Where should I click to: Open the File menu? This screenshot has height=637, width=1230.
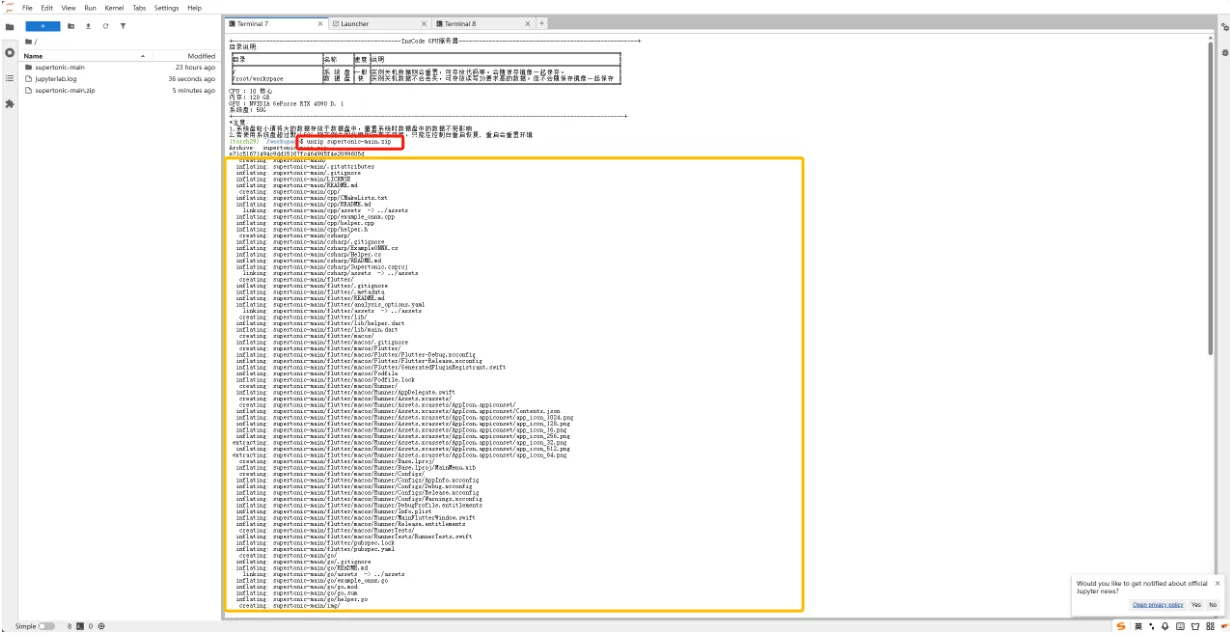coord(27,7)
